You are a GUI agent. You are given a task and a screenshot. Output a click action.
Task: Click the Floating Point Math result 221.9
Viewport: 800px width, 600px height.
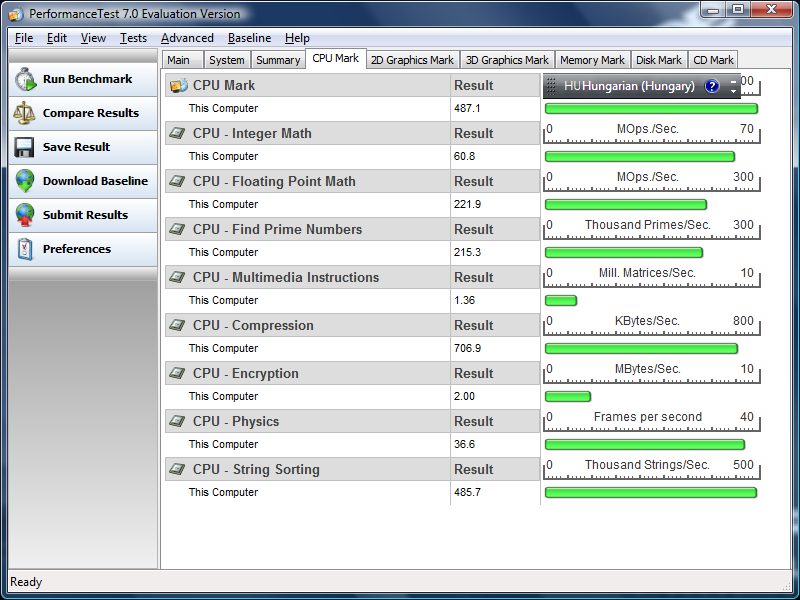pos(467,205)
